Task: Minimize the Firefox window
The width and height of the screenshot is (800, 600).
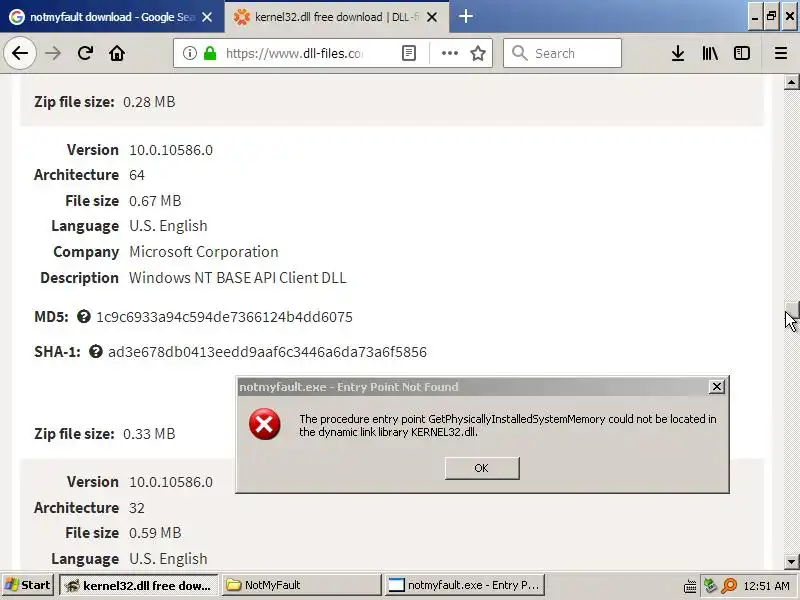Action: 756,17
